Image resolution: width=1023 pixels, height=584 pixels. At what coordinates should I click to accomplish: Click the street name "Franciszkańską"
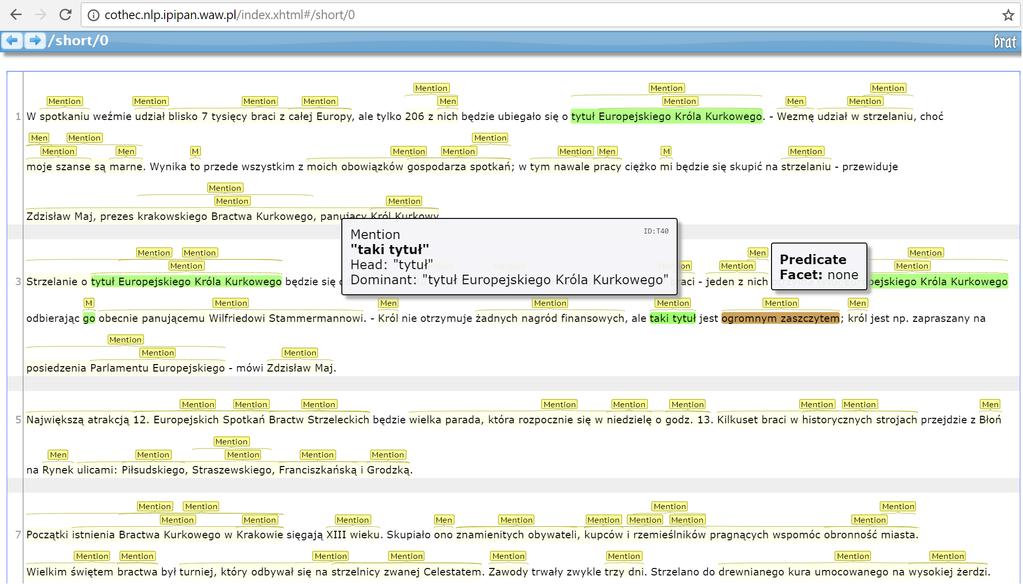[x=318, y=470]
